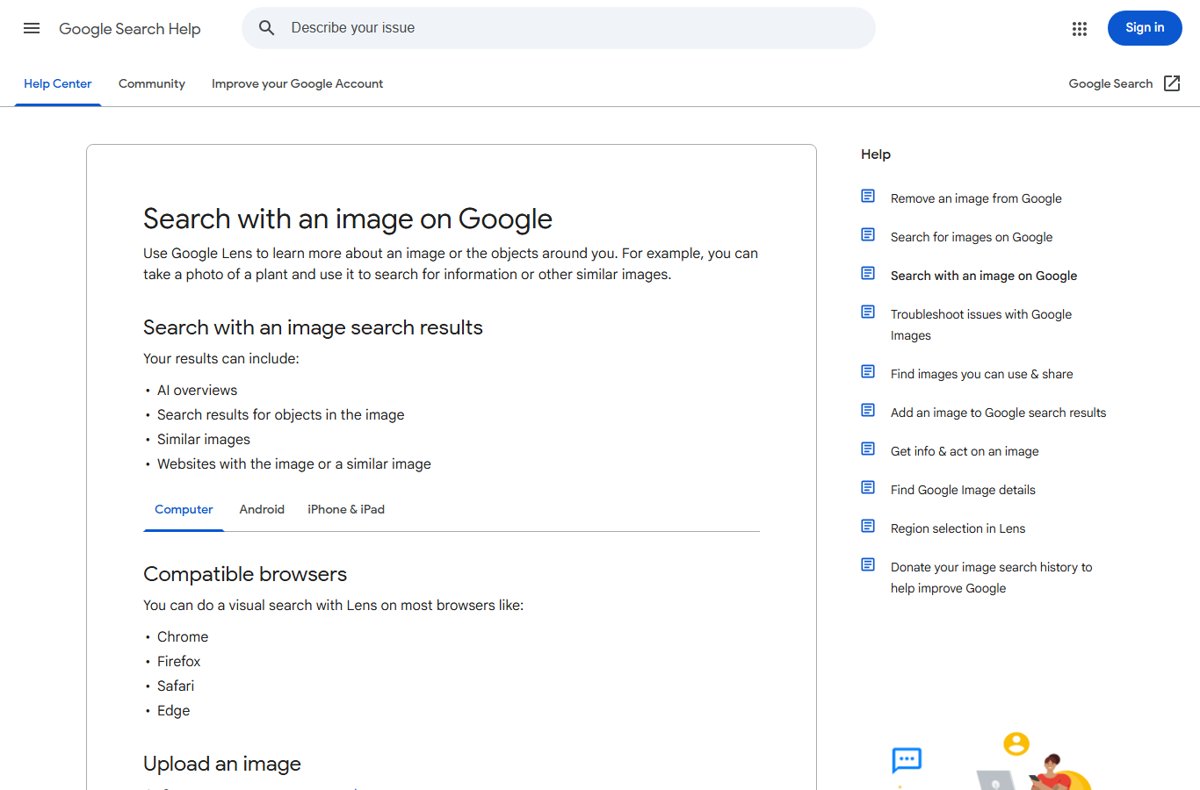Screen dimensions: 1200x790
Task: Click the Safari list item
Action: click(x=176, y=687)
